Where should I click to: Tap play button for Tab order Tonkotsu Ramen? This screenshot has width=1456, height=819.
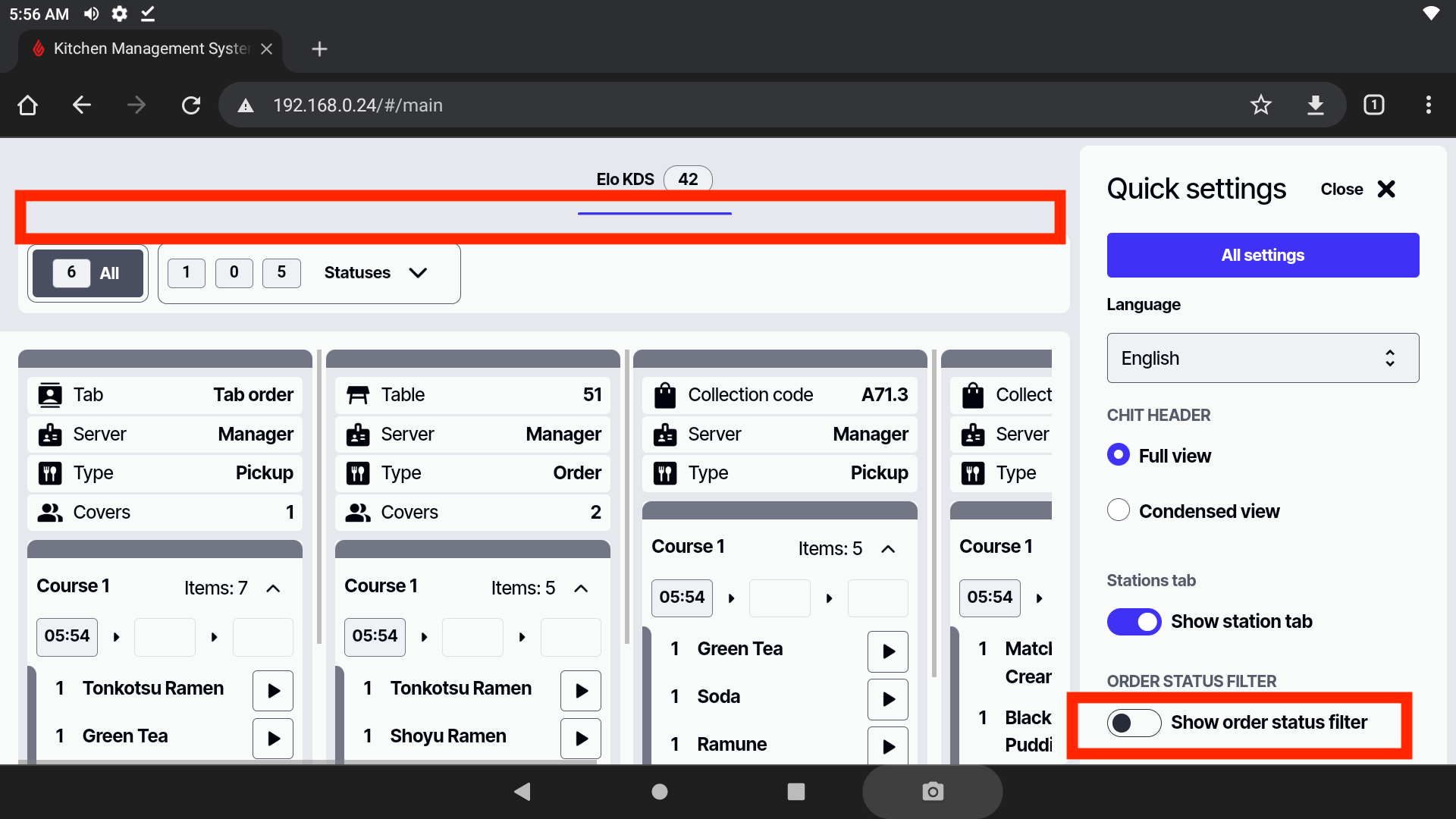[x=273, y=690]
